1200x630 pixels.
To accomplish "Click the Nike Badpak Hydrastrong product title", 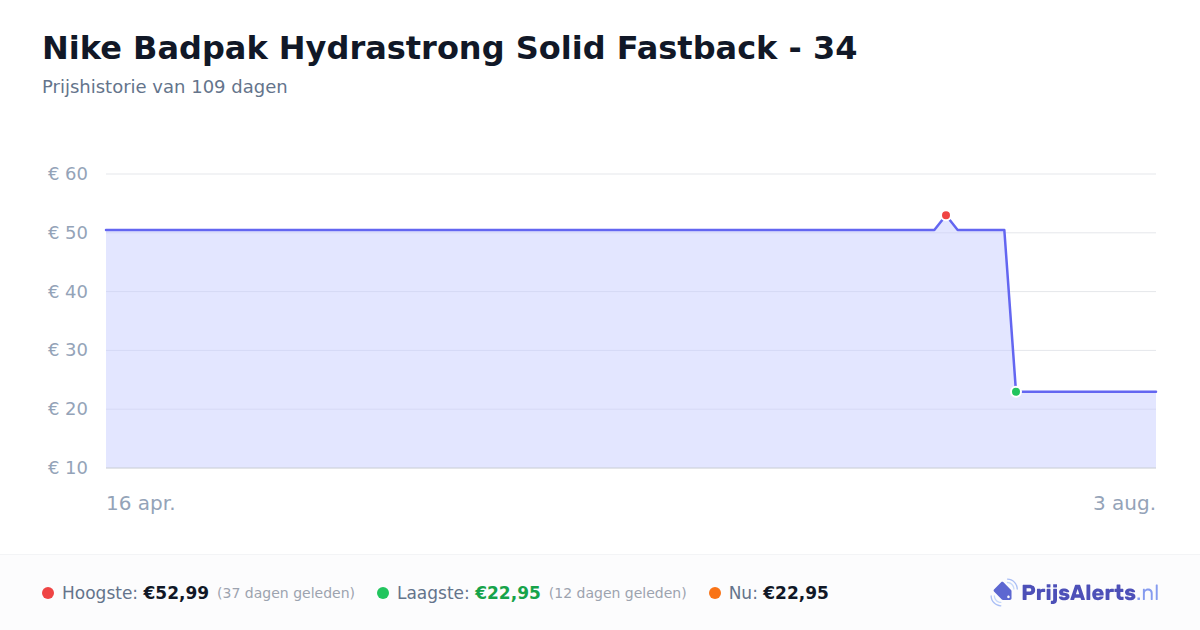I will point(449,48).
